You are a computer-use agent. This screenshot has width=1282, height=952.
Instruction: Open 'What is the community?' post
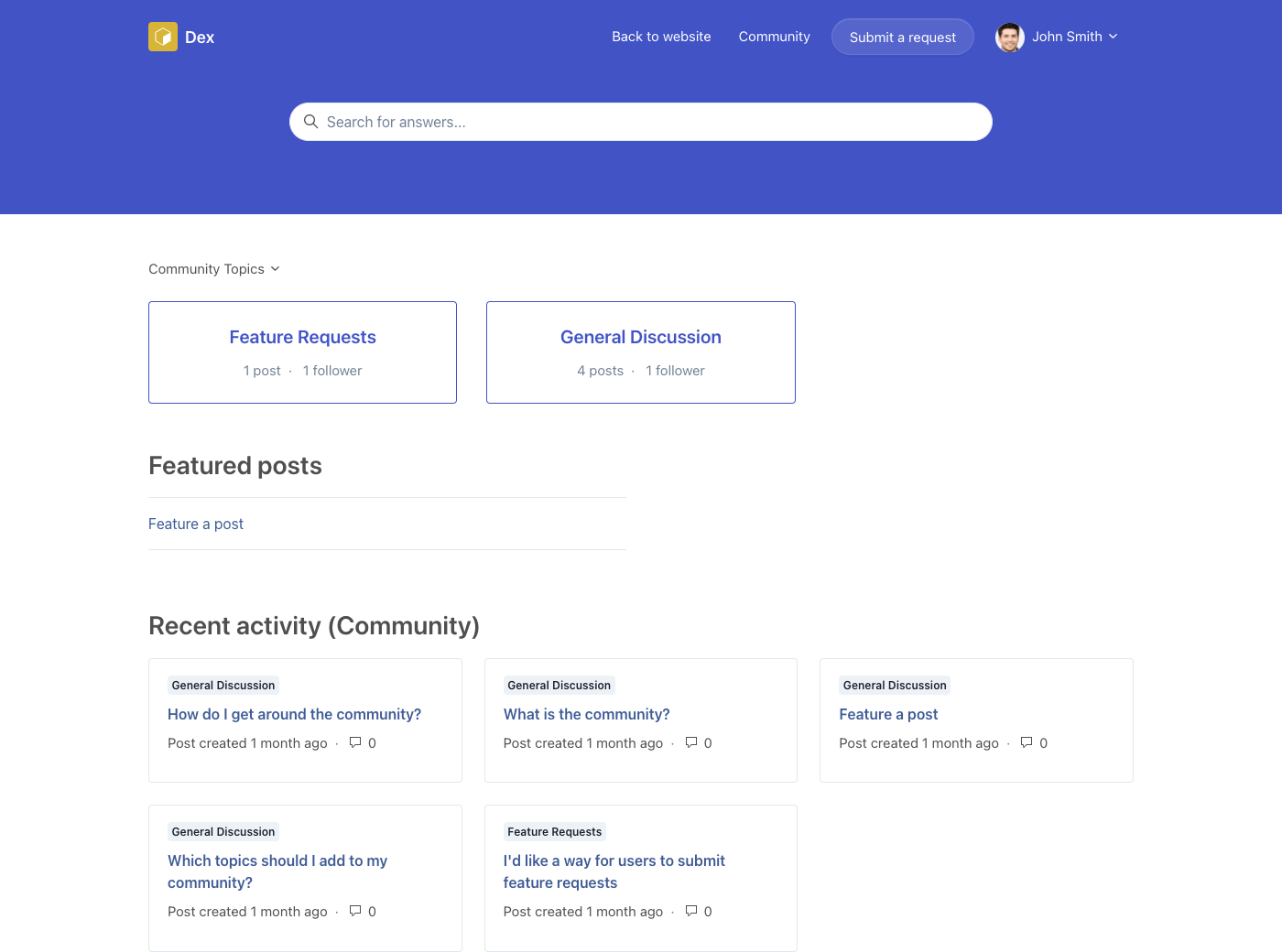pos(586,714)
